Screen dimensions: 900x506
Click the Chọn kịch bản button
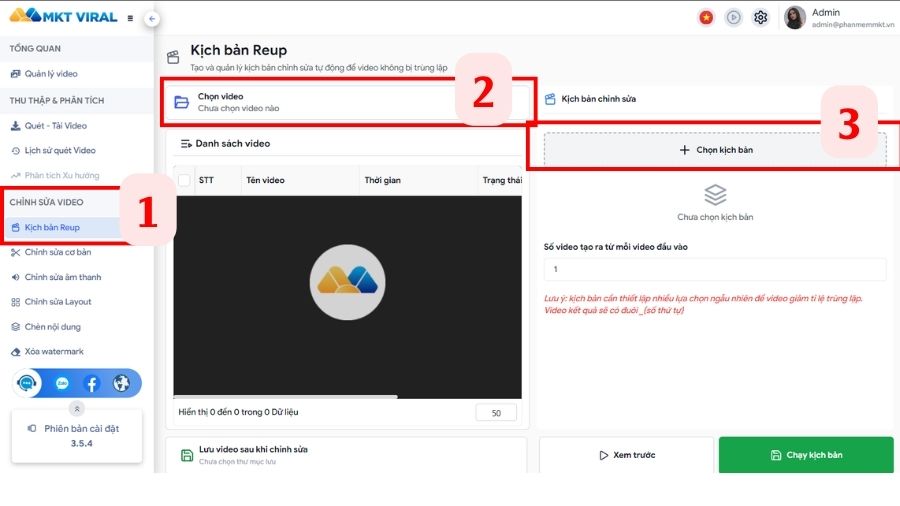715,150
